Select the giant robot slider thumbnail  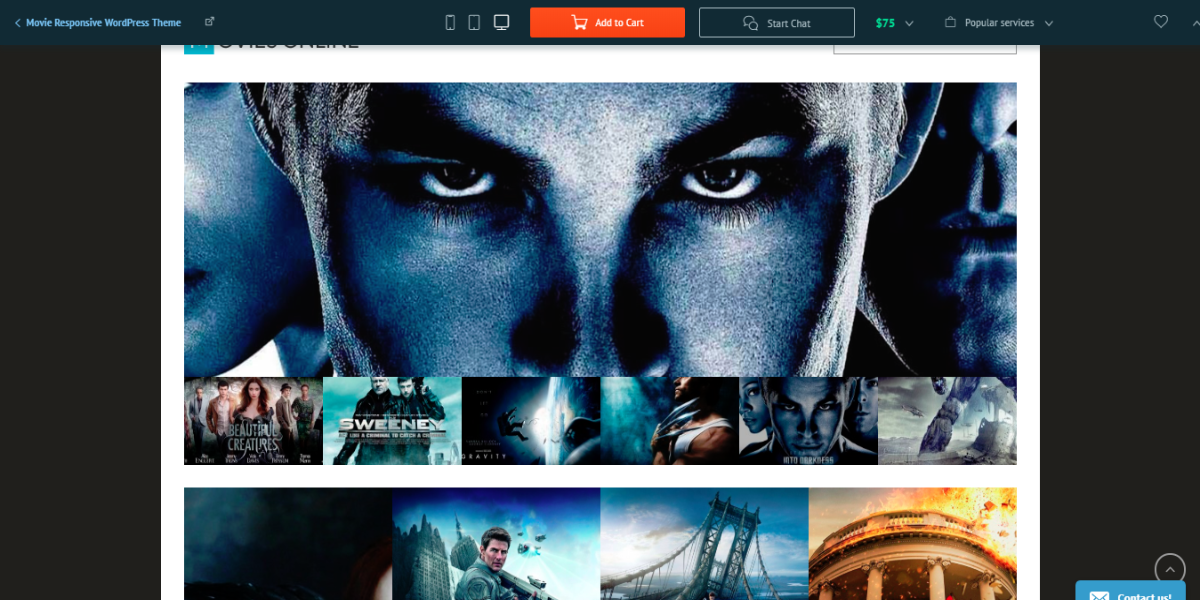(x=947, y=421)
